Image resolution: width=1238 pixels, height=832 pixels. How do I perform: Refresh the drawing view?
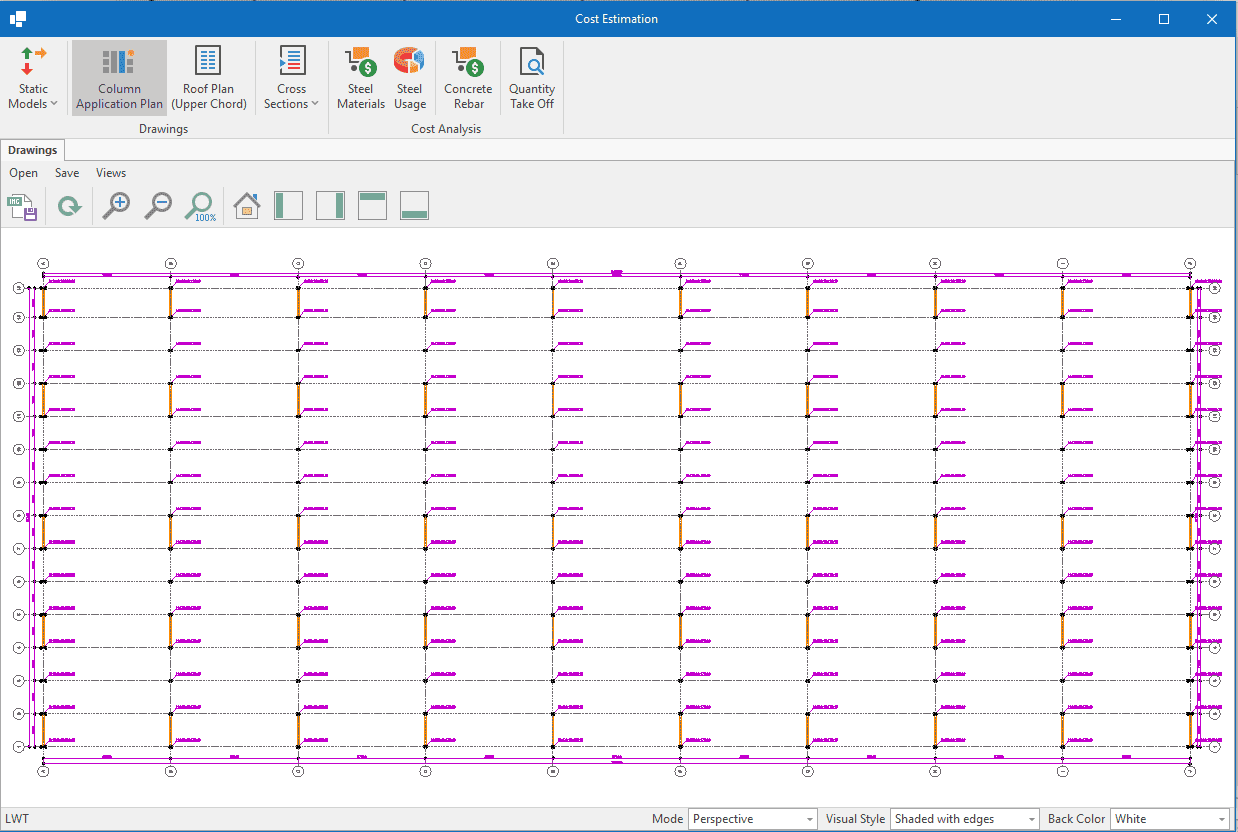[69, 207]
